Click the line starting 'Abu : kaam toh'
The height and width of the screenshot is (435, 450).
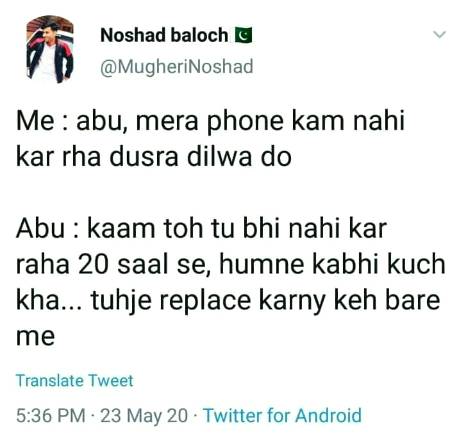[201, 229]
